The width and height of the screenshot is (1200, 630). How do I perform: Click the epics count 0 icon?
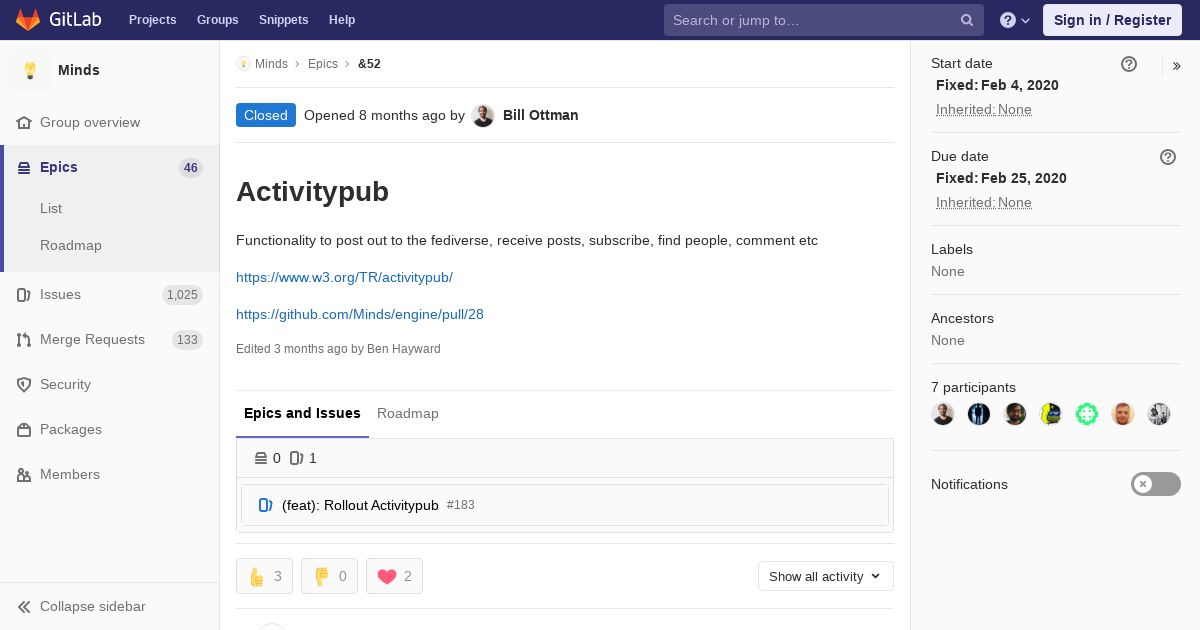tap(261, 458)
